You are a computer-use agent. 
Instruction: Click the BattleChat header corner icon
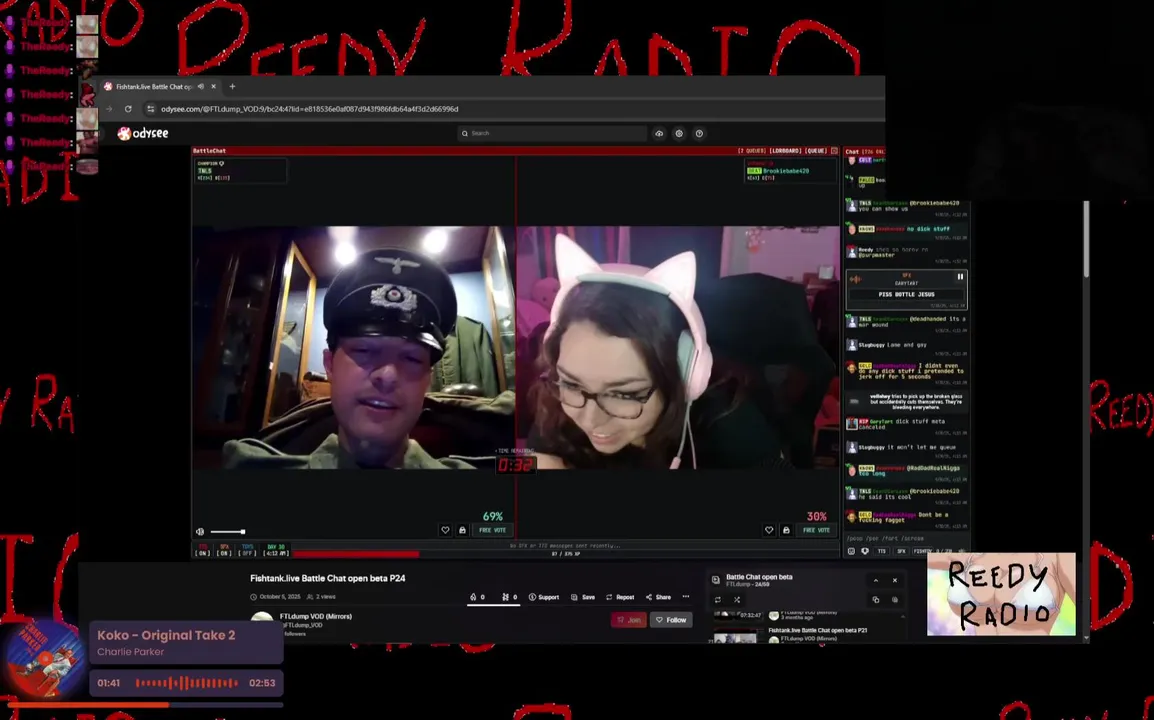click(x=834, y=151)
